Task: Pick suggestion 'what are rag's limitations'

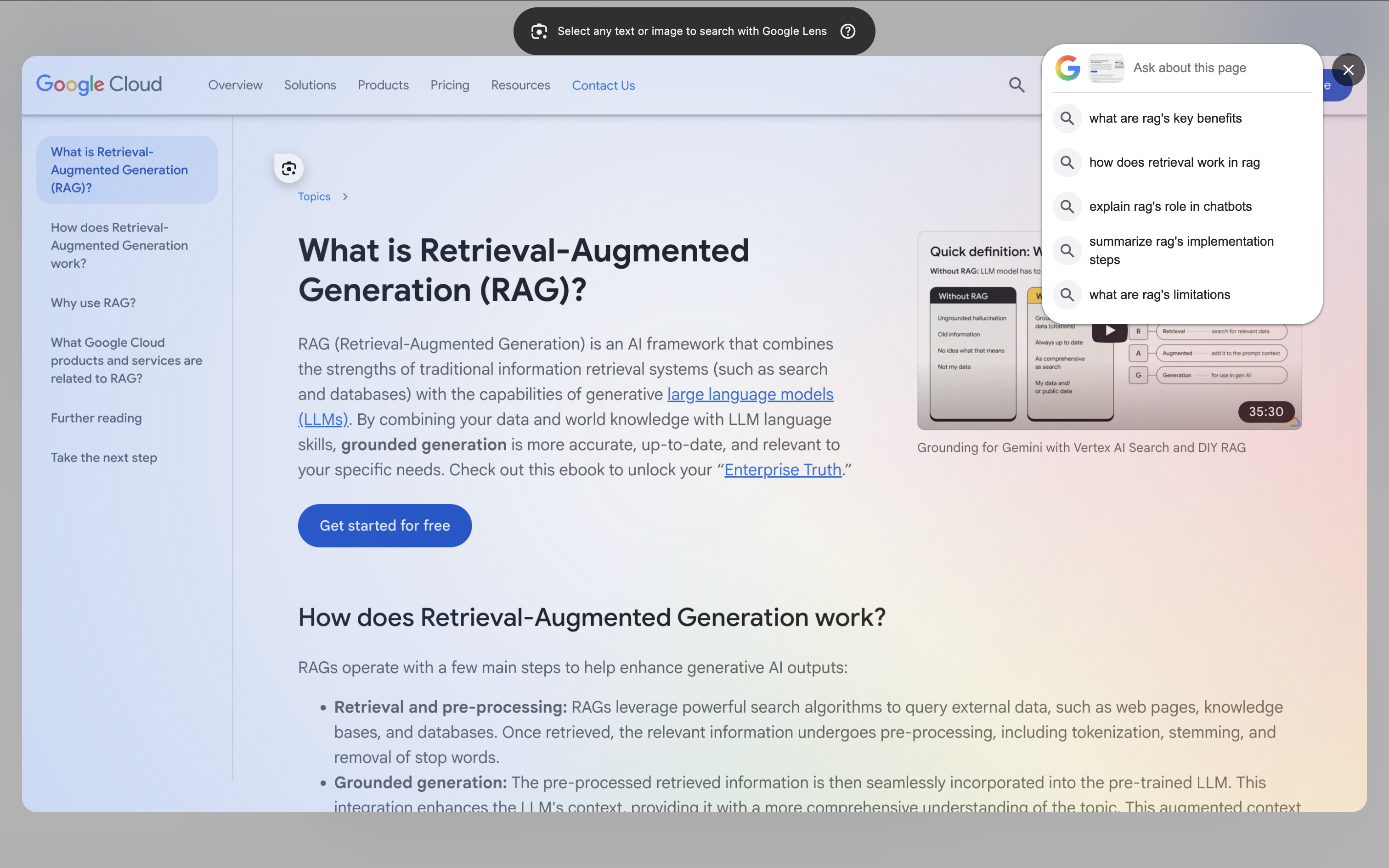Action: (1159, 294)
